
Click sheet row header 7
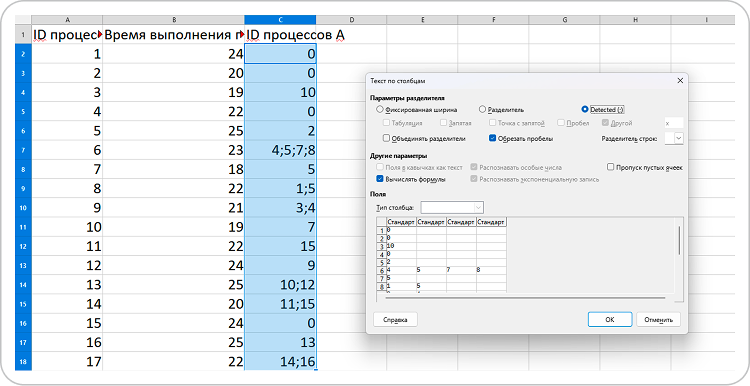coord(23,150)
